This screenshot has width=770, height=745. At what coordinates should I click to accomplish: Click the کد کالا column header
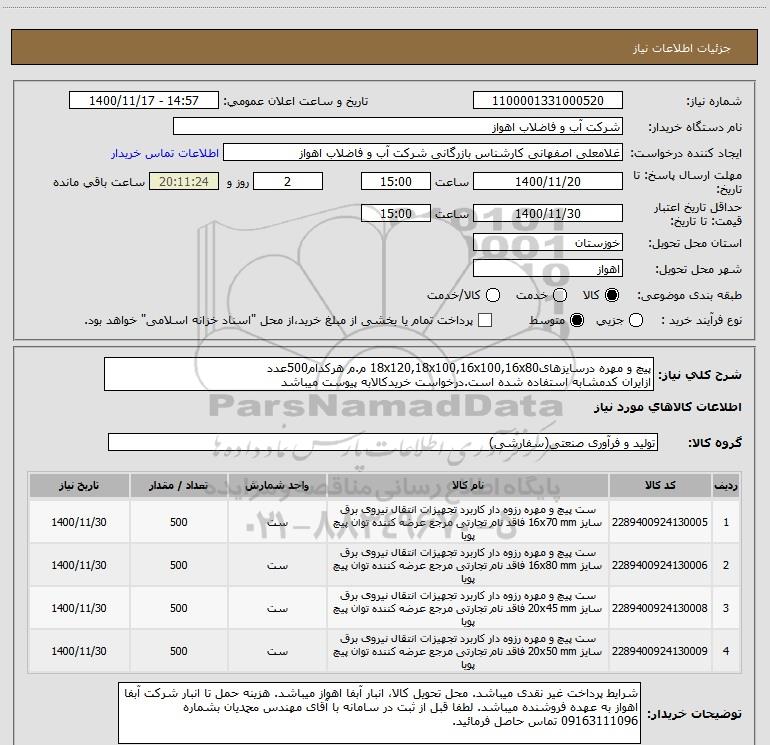pos(660,485)
